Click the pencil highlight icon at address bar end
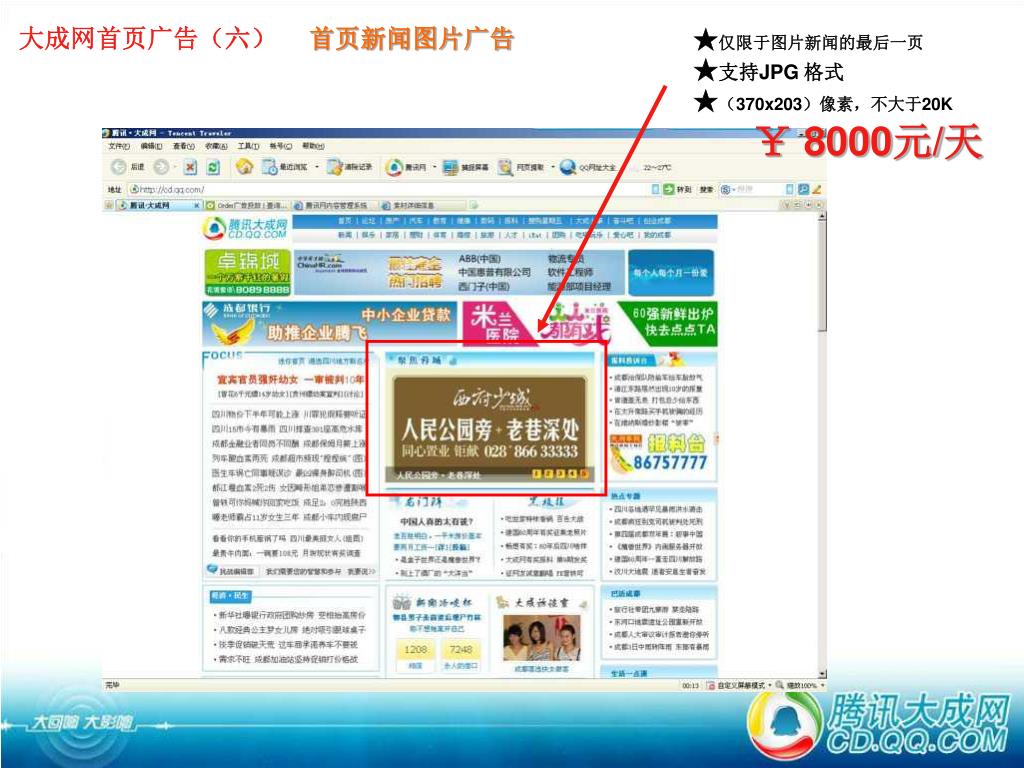The height and width of the screenshot is (768, 1024). (816, 189)
